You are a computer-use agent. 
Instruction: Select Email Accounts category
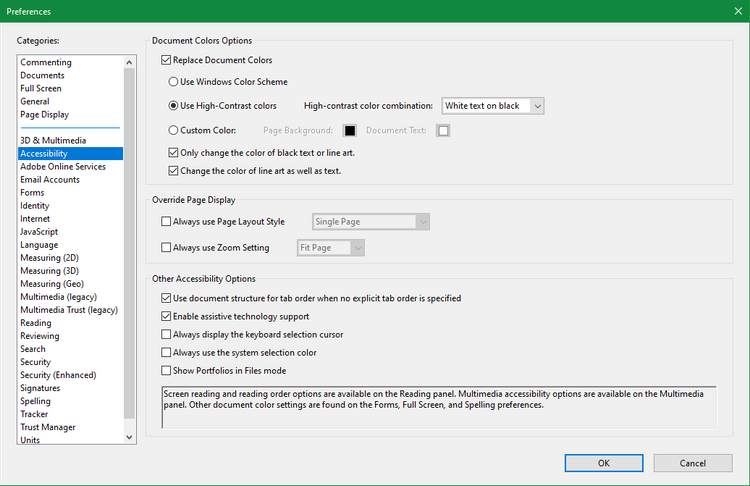[50, 179]
